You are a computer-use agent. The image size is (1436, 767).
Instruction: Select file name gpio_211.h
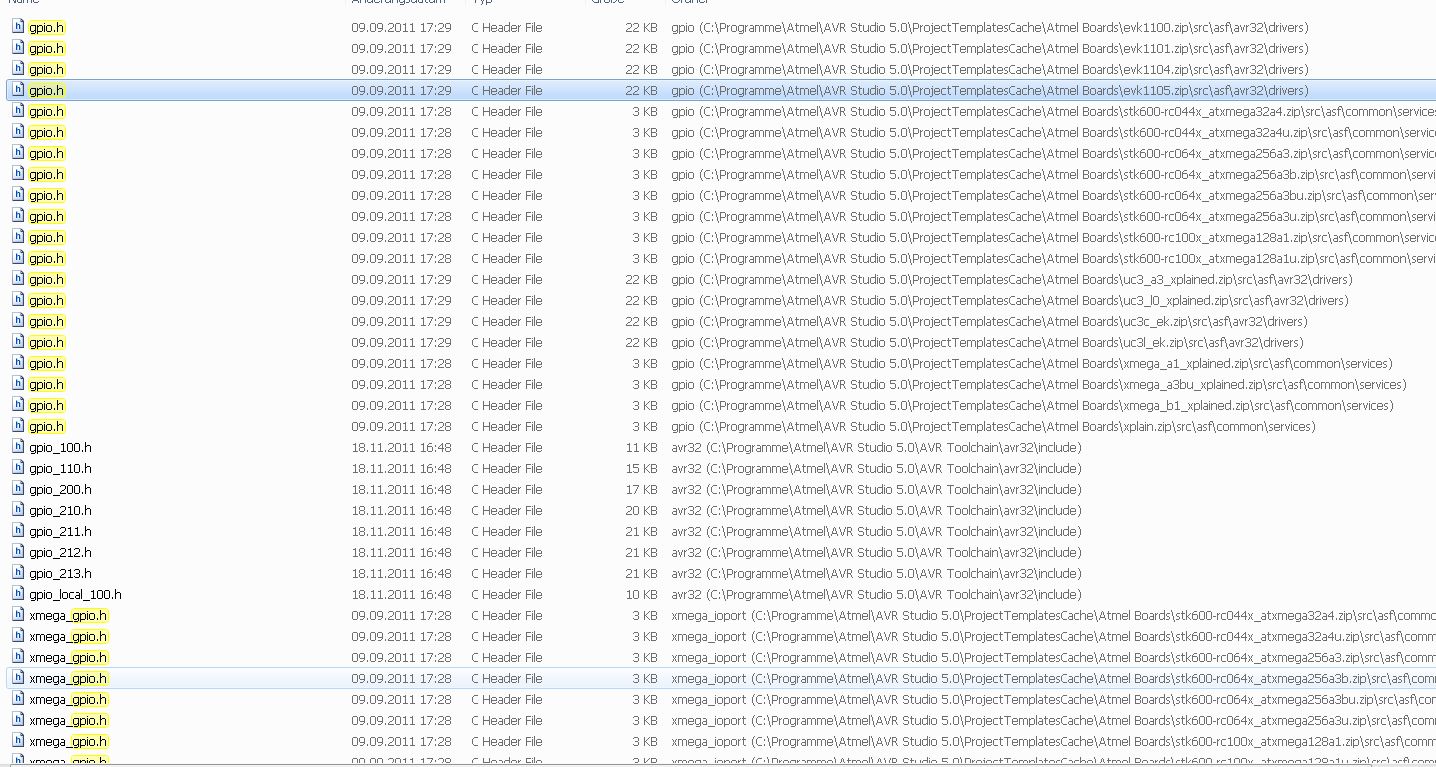(60, 531)
